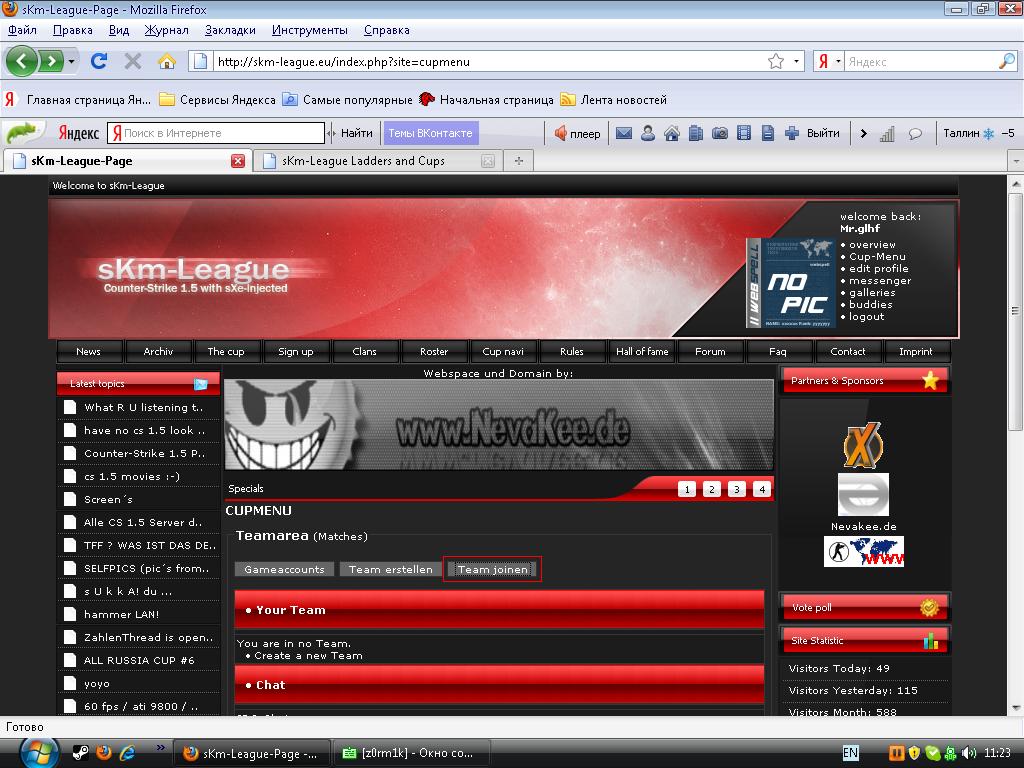The image size is (1024, 768).
Task: Click the Найти search button
Action: tap(356, 133)
